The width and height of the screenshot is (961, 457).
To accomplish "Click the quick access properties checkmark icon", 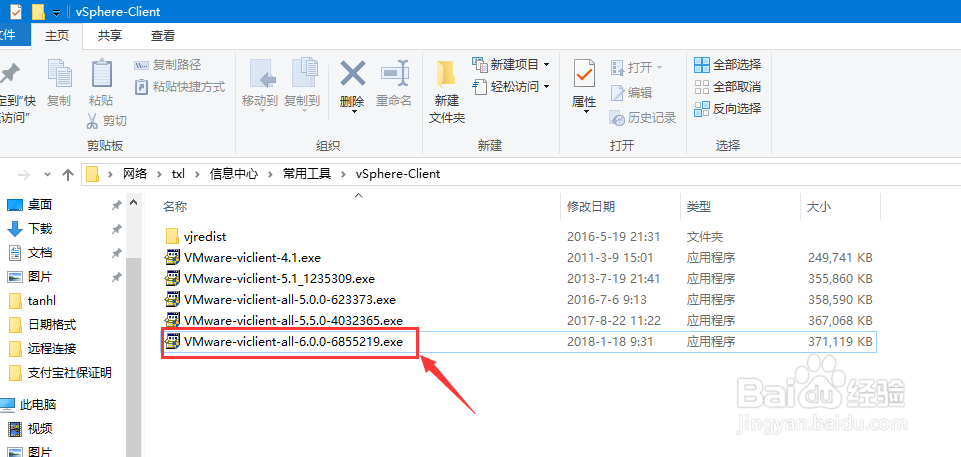I will click(x=16, y=11).
